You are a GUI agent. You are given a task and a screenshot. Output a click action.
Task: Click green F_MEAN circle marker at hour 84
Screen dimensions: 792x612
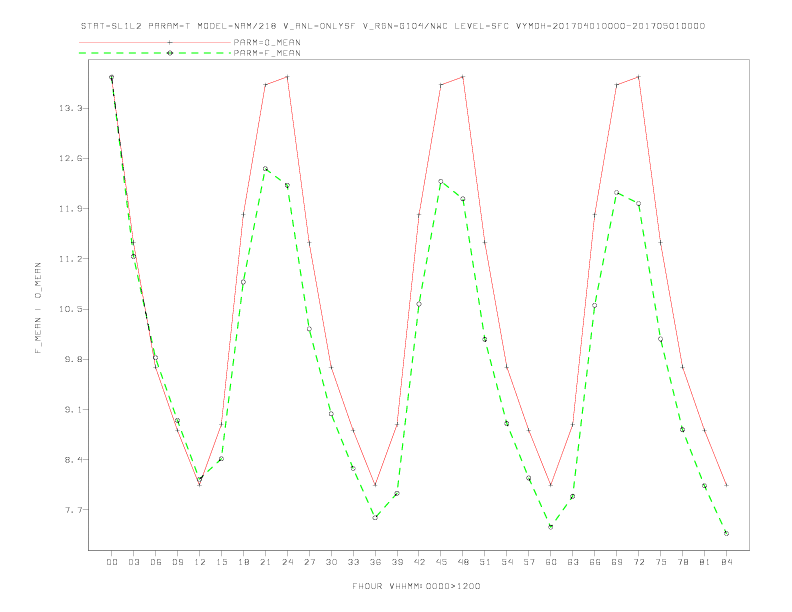click(726, 533)
